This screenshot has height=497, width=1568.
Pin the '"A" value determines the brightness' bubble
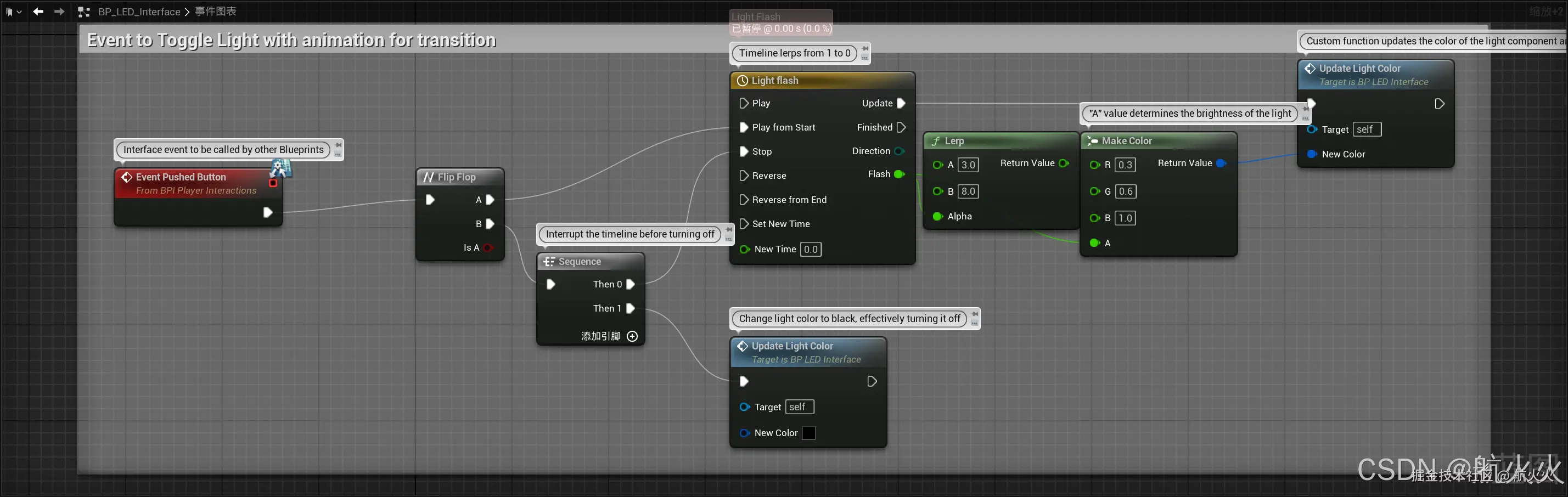[x=1305, y=109]
